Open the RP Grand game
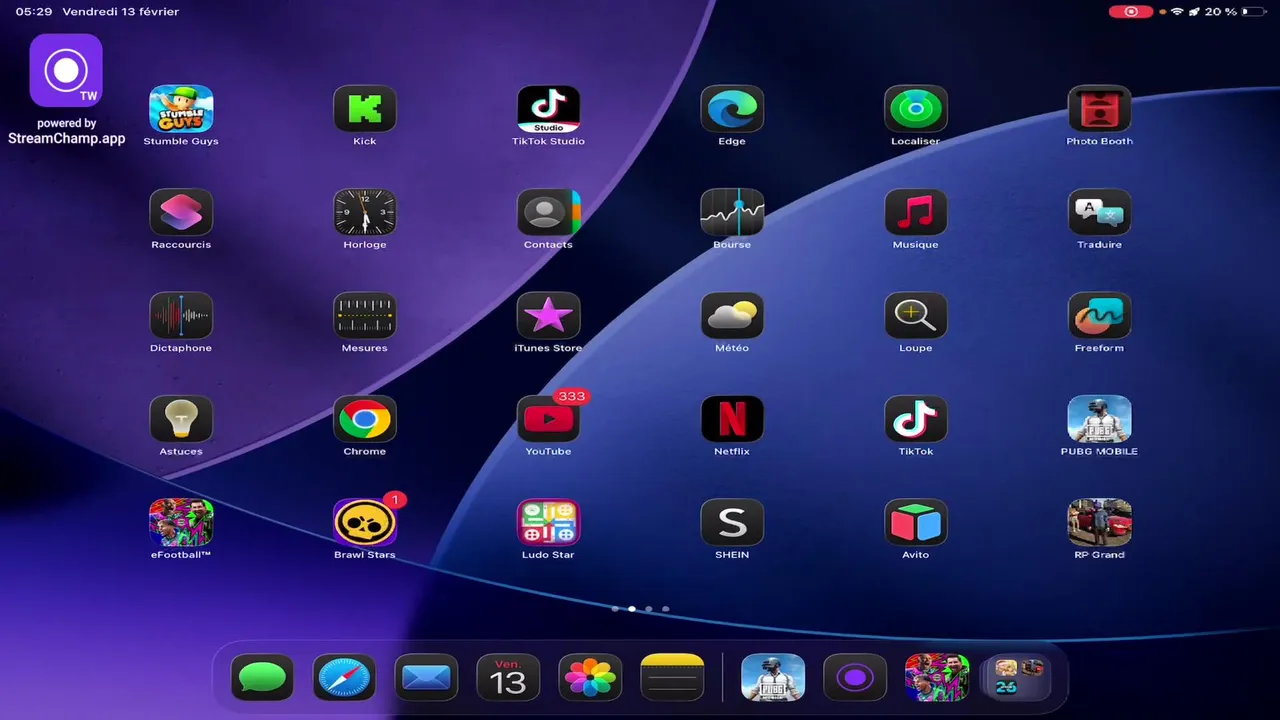Image resolution: width=1280 pixels, height=720 pixels. click(x=1099, y=523)
